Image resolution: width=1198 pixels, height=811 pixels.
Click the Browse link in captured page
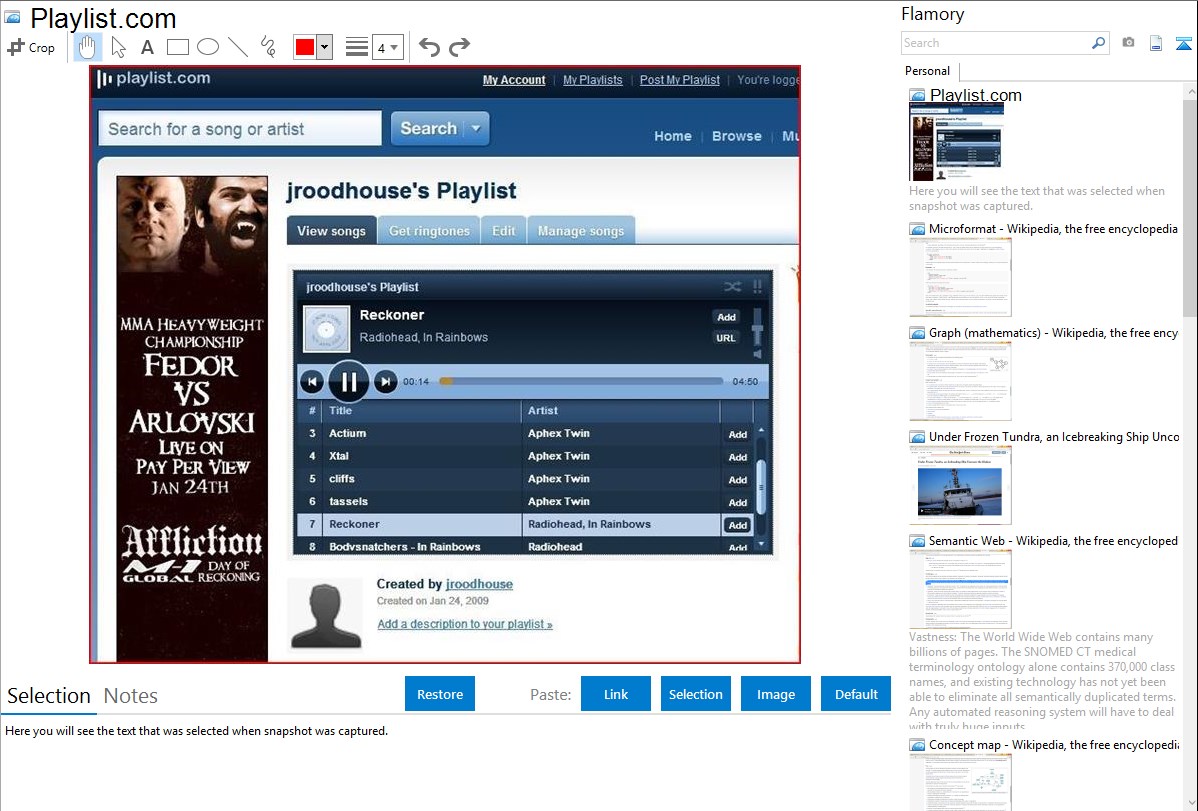click(x=737, y=136)
